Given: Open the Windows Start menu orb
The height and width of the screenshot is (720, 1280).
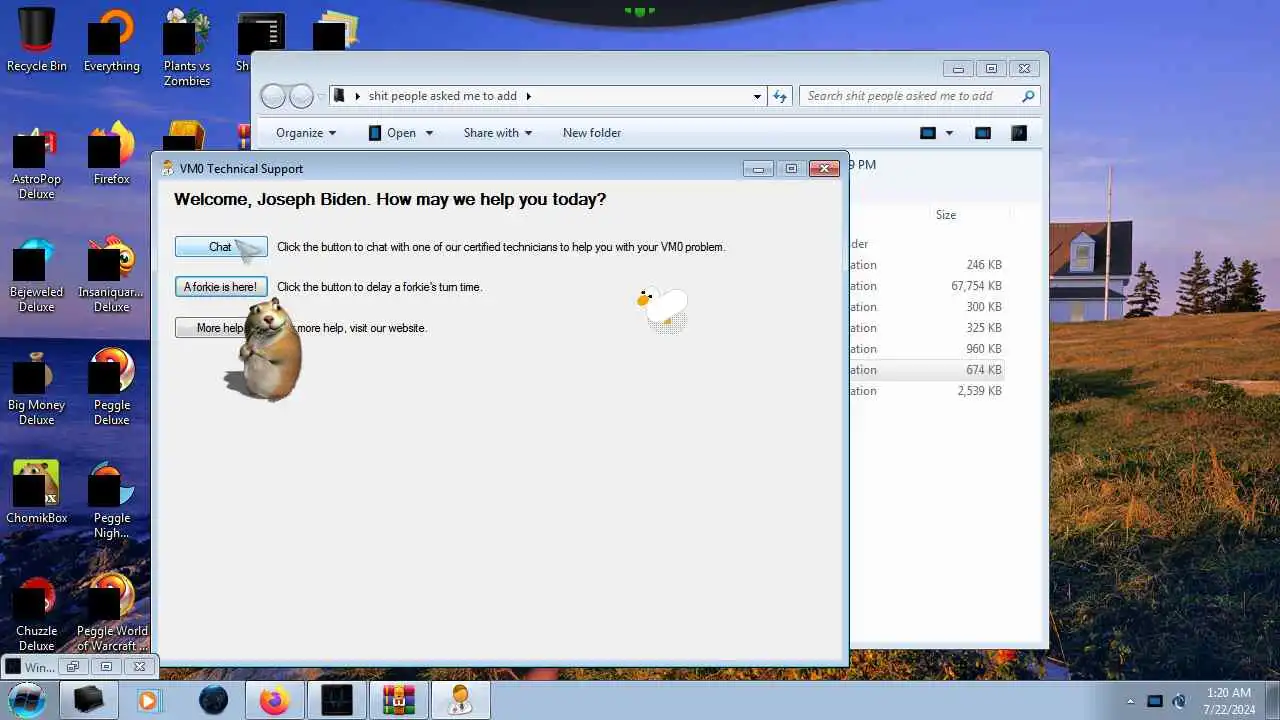Looking at the screenshot, I should point(27,699).
